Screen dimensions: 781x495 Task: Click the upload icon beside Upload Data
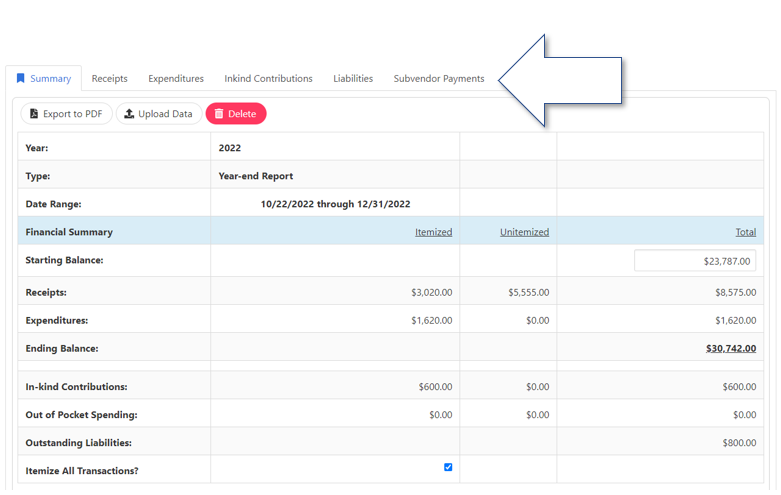tap(129, 114)
